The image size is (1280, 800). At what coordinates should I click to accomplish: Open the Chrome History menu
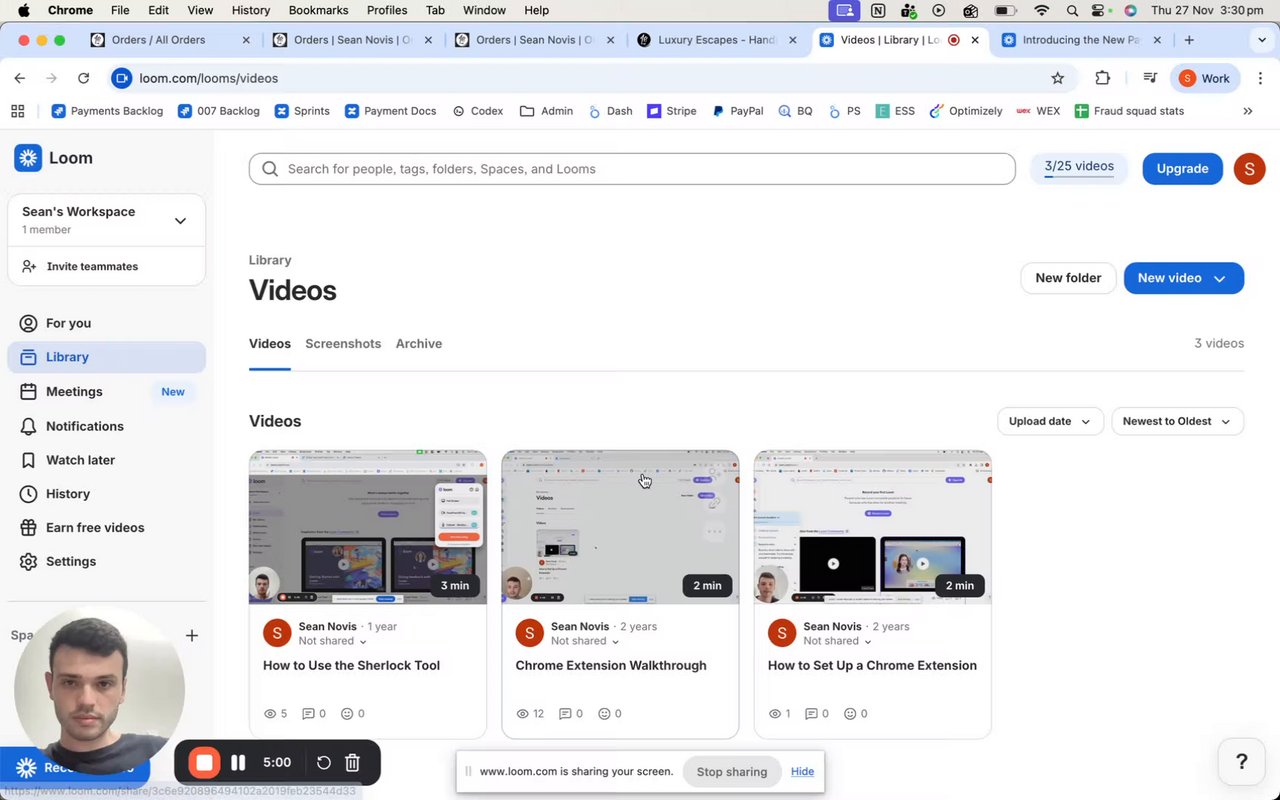click(251, 10)
